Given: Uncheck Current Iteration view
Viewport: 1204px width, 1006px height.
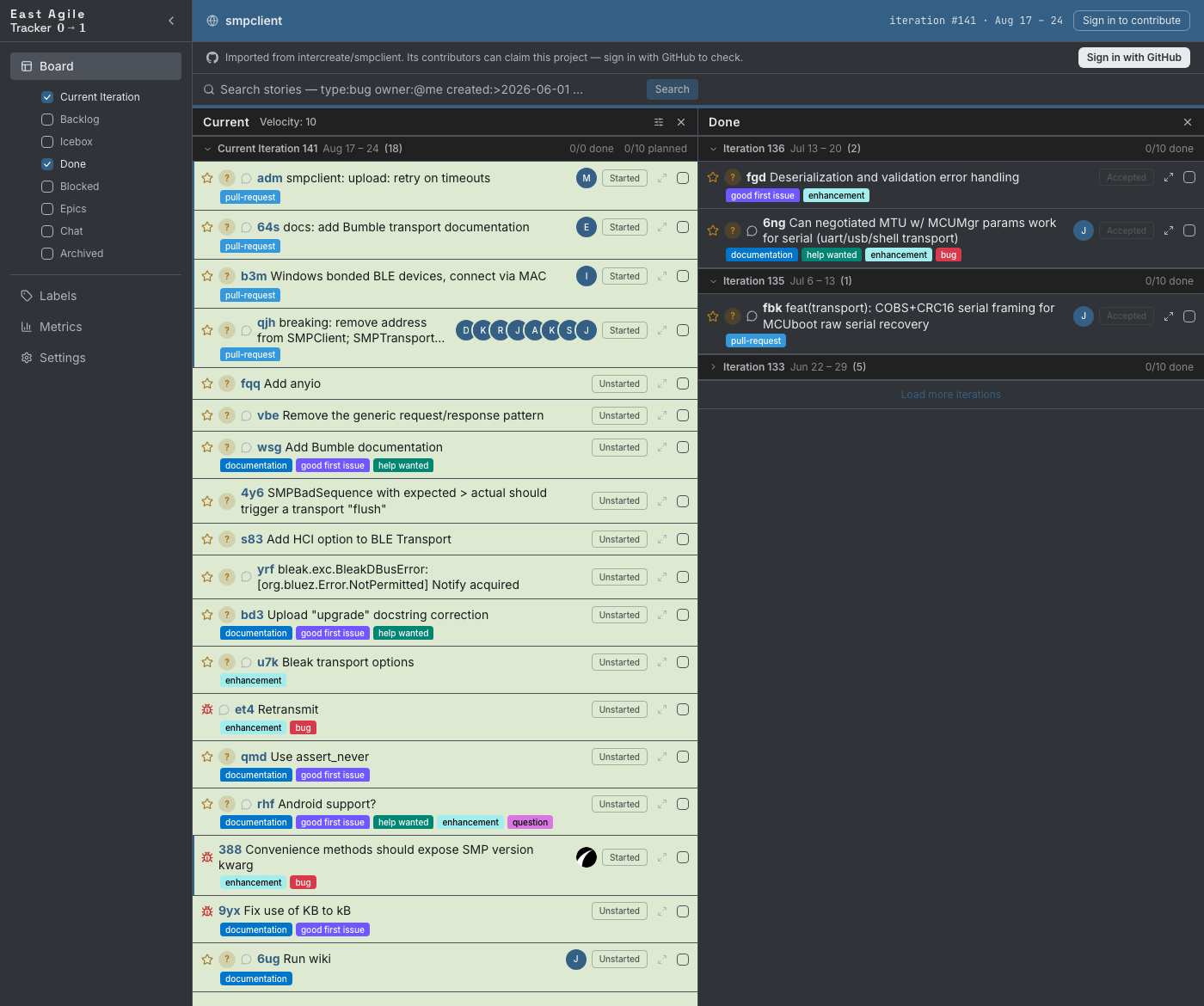Looking at the screenshot, I should [47, 97].
